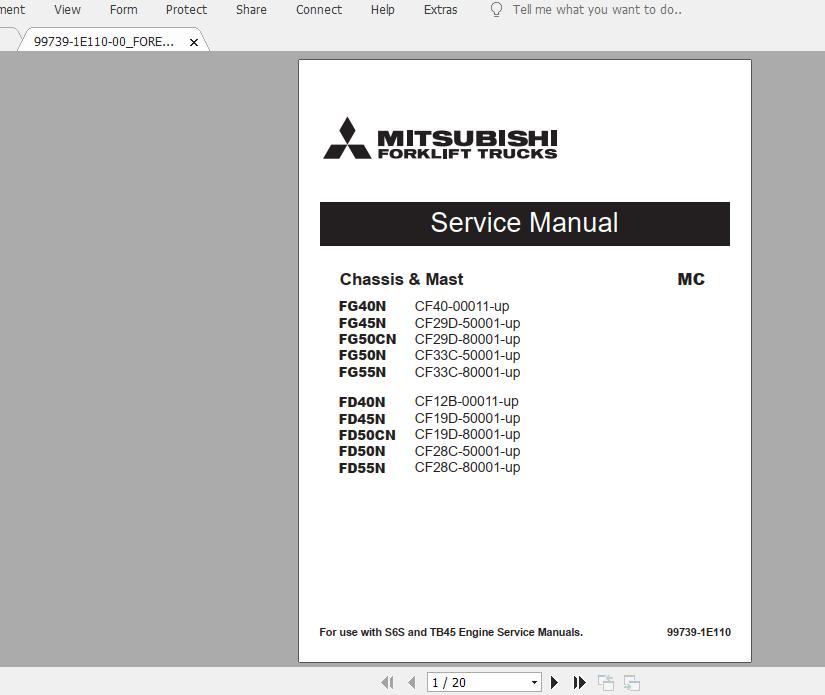
Task: Jump to the first page icon
Action: (x=388, y=682)
